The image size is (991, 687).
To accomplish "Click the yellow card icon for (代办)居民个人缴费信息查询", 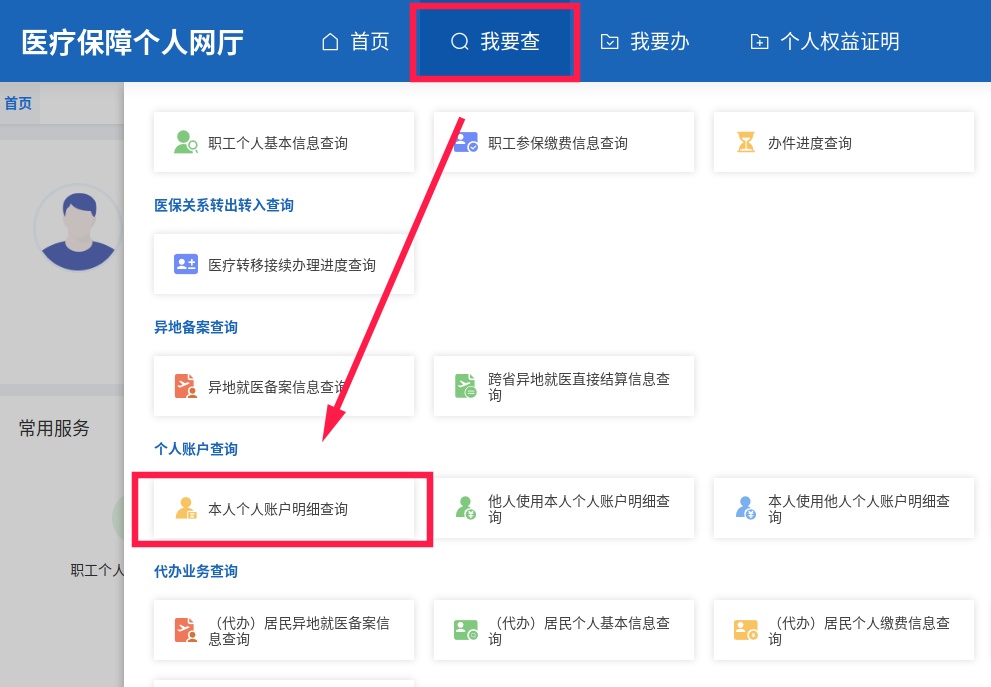I will (746, 630).
